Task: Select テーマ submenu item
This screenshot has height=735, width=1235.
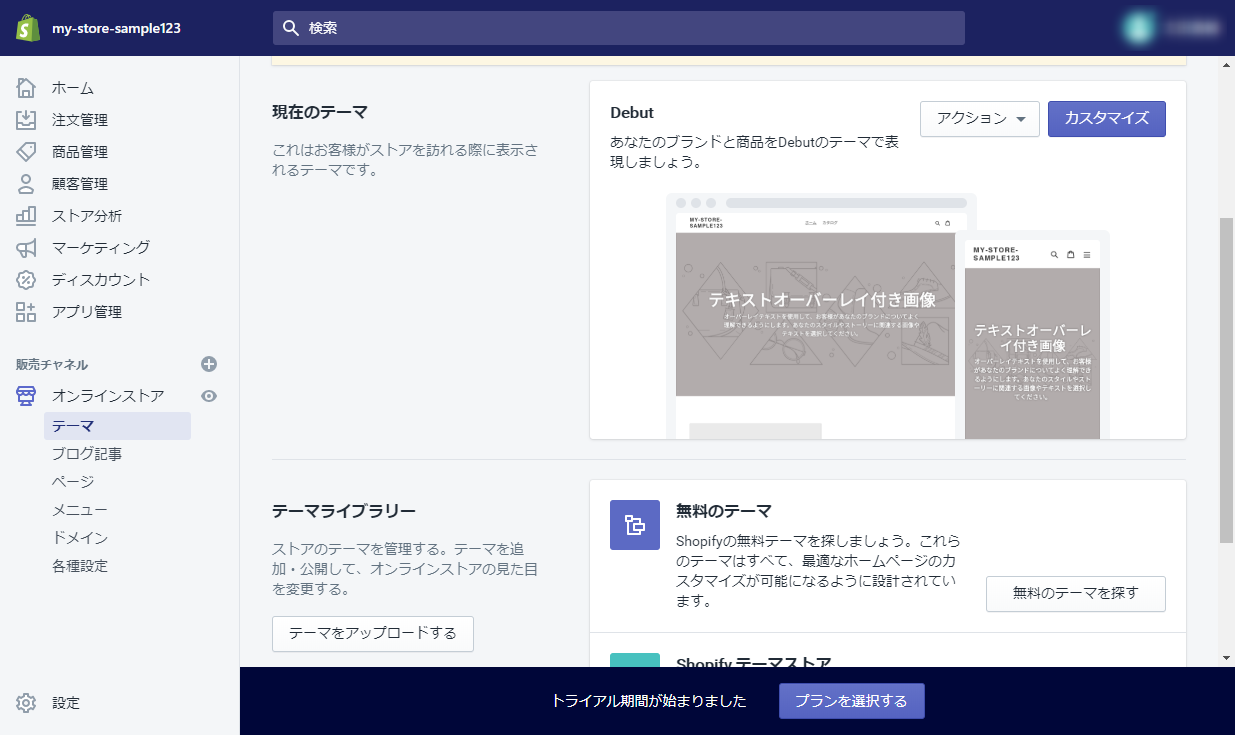Action: pyautogui.click(x=117, y=426)
